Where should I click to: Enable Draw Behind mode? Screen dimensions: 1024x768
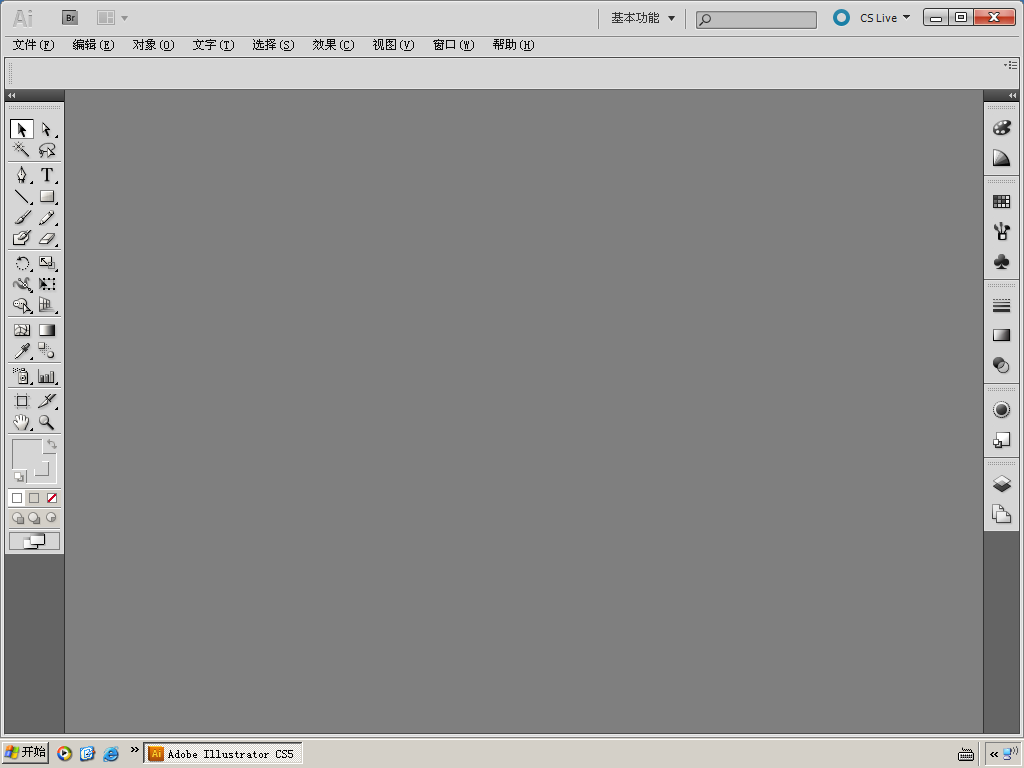pos(34,519)
